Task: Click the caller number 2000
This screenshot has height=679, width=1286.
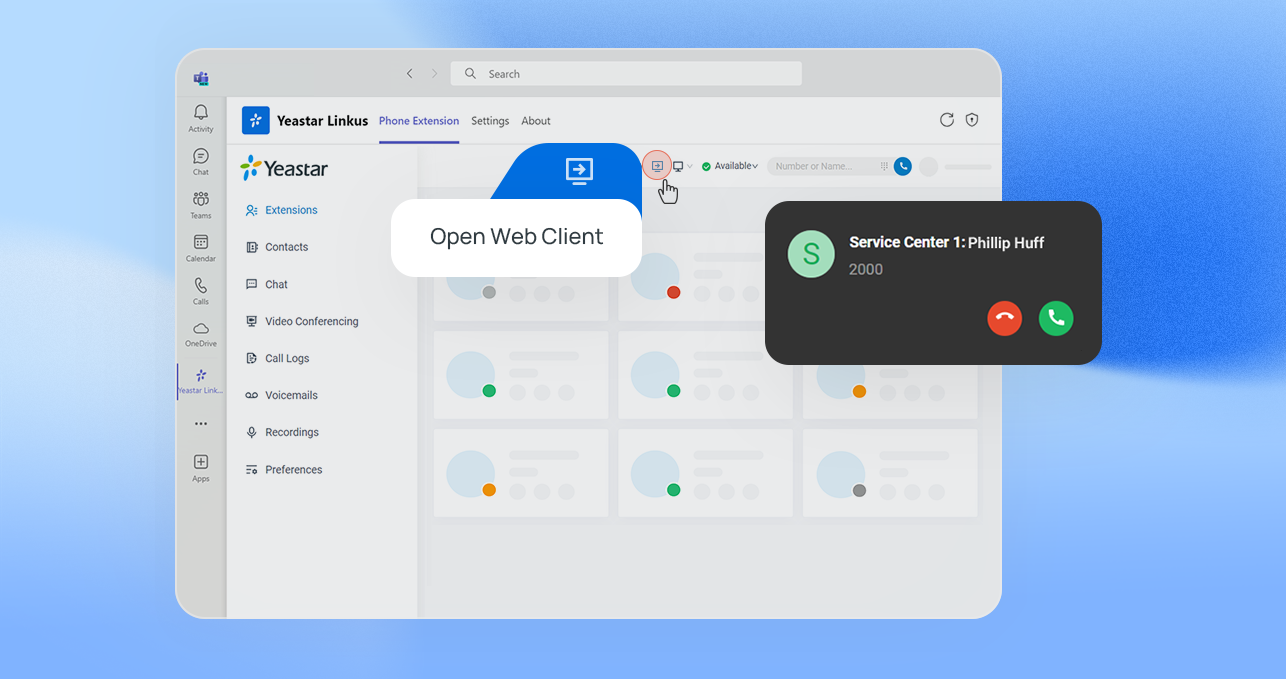Action: [866, 269]
